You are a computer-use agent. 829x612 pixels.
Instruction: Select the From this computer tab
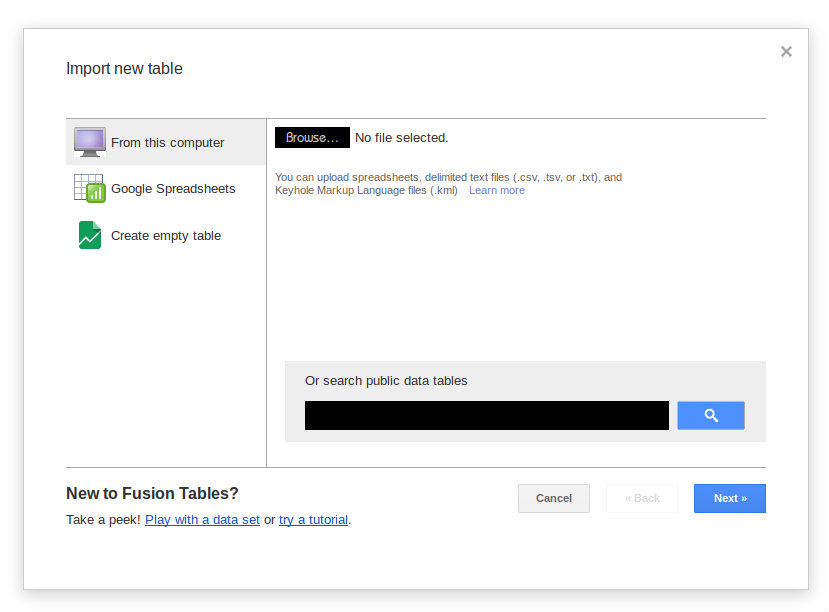click(x=166, y=142)
